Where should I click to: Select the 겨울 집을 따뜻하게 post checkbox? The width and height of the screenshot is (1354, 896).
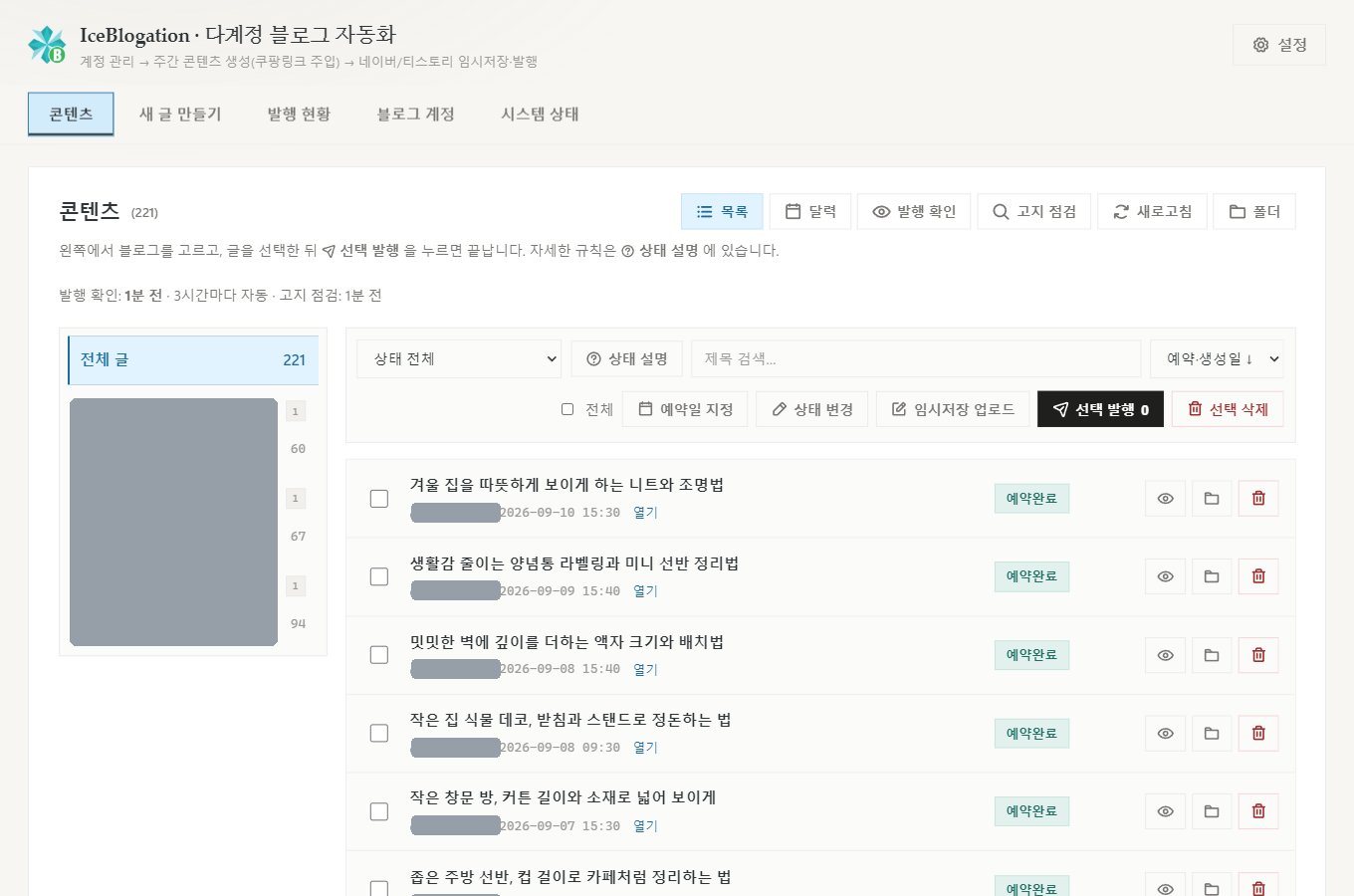point(379,498)
